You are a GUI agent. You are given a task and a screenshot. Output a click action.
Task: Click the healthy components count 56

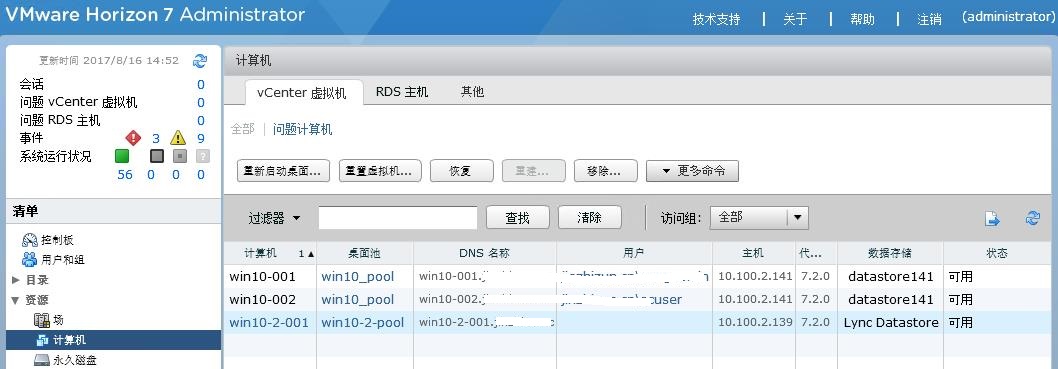(x=125, y=175)
